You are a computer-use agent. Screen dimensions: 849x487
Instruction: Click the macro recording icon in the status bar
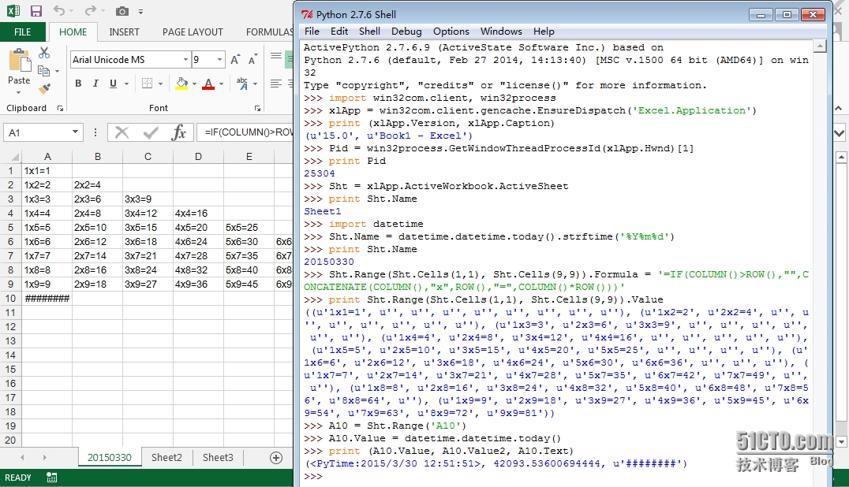click(52, 477)
